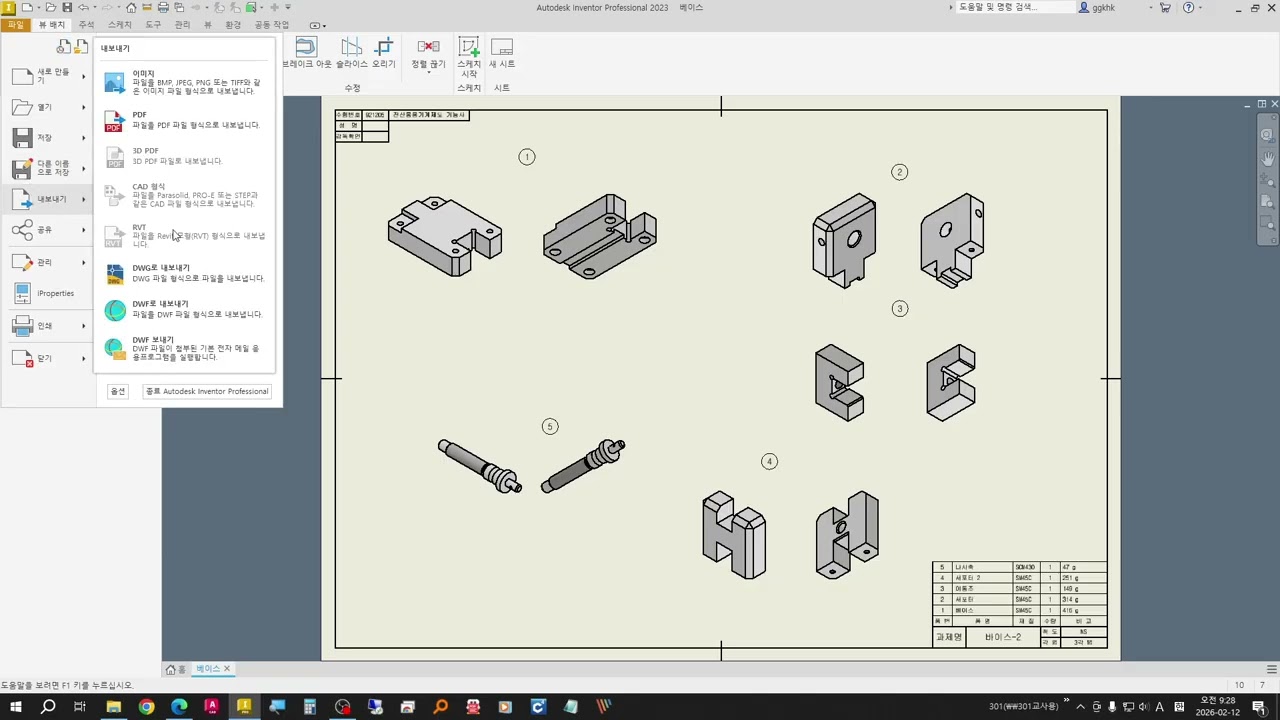Click the Save icon in quick access toolbar

(67, 8)
